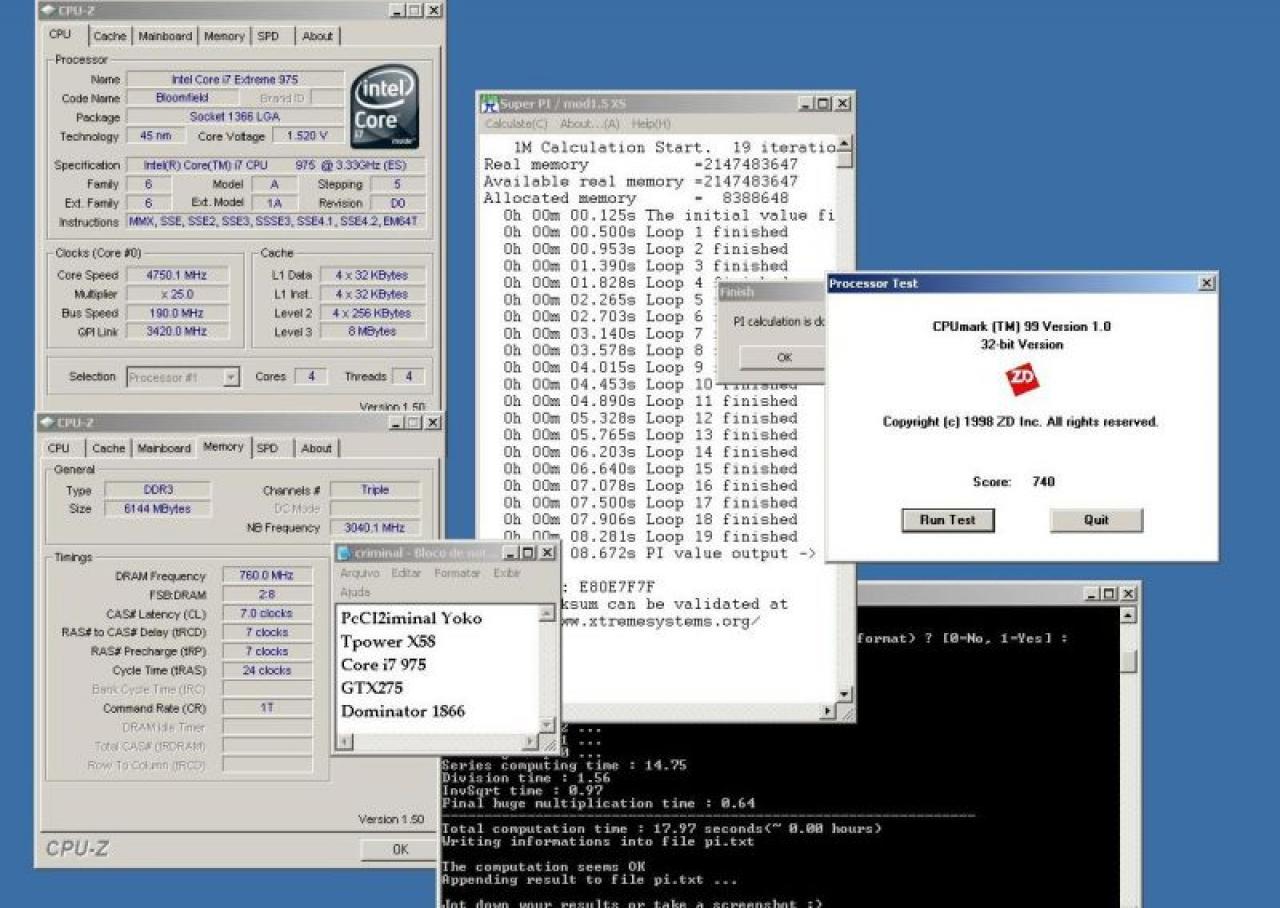
Task: Open Editar menu in Notepad
Action: pos(406,573)
